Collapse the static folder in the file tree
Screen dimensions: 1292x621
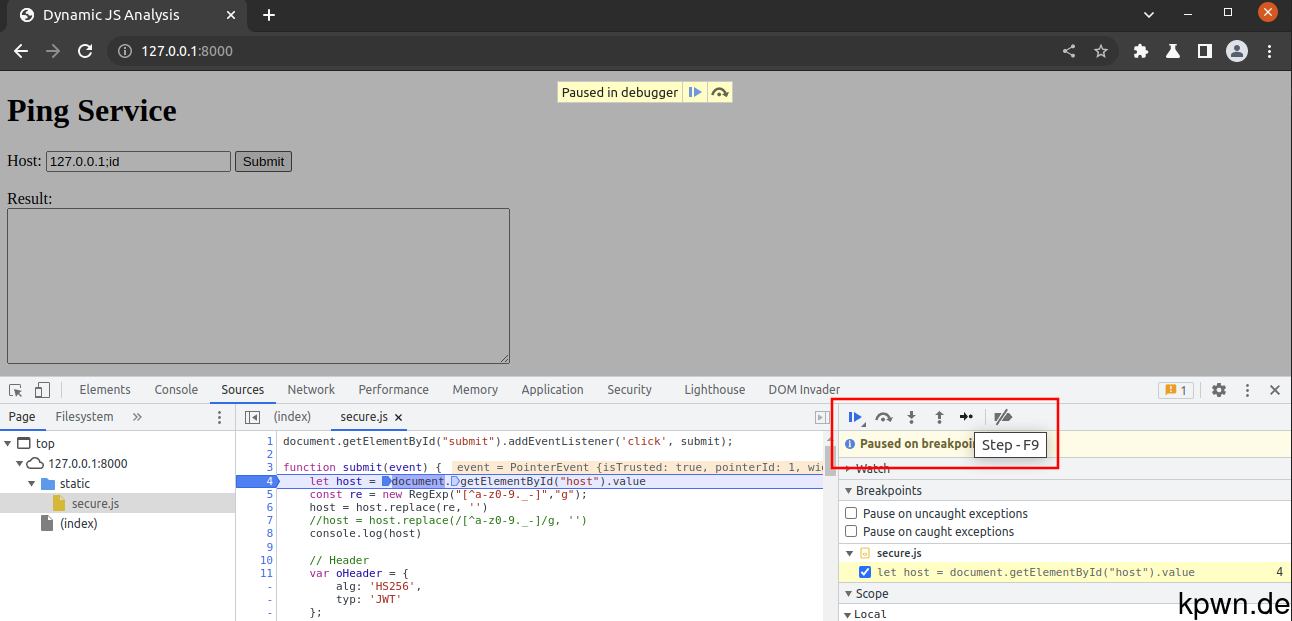pyautogui.click(x=31, y=483)
